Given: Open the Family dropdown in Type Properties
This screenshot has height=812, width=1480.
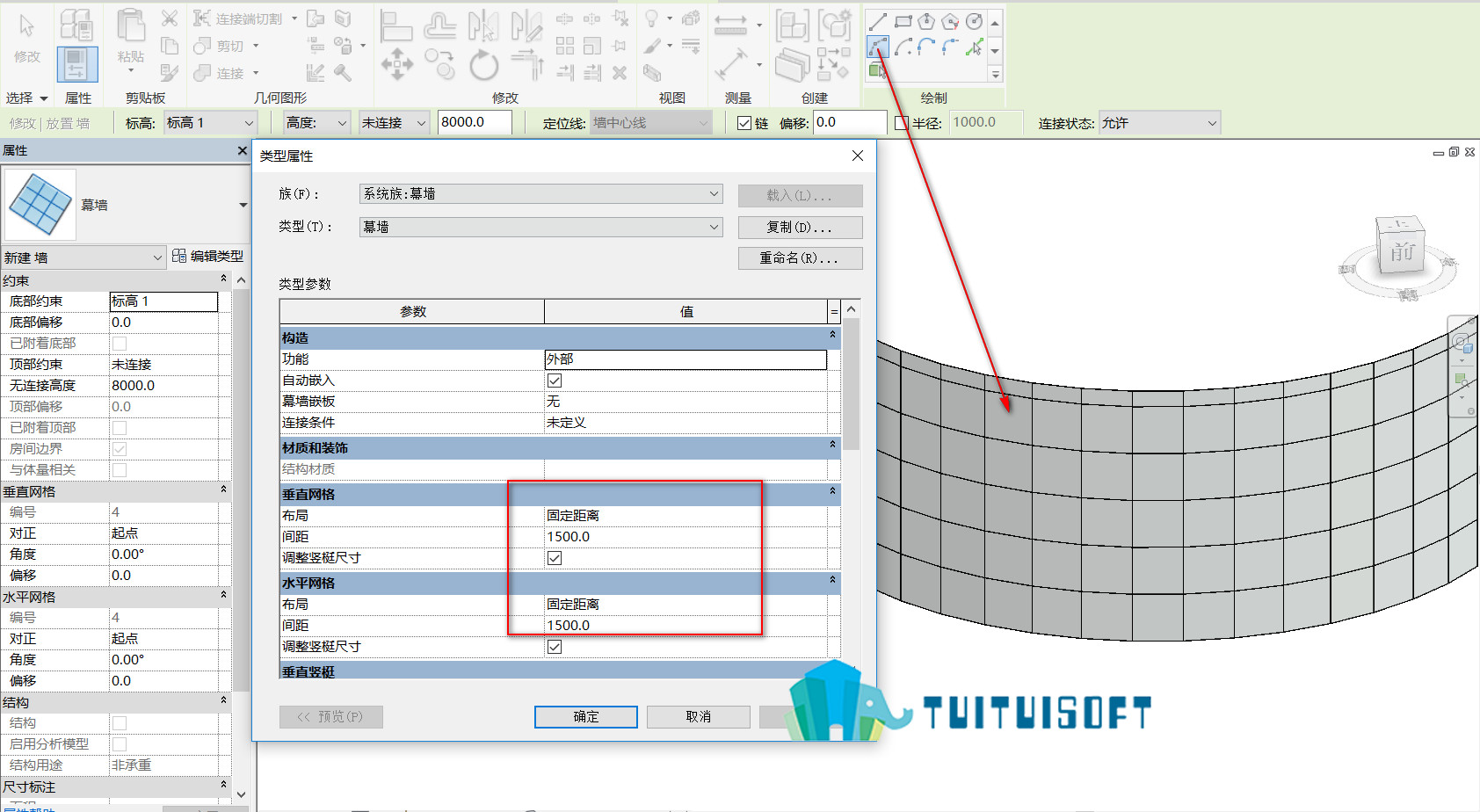Looking at the screenshot, I should 540,193.
